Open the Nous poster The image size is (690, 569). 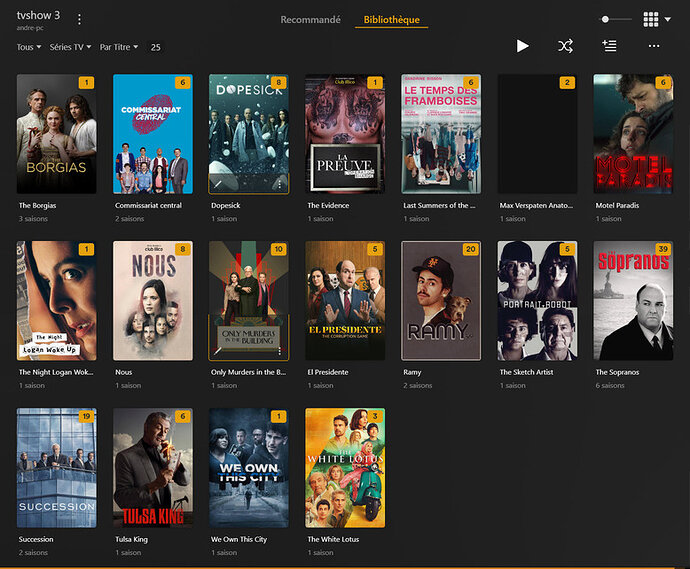153,301
